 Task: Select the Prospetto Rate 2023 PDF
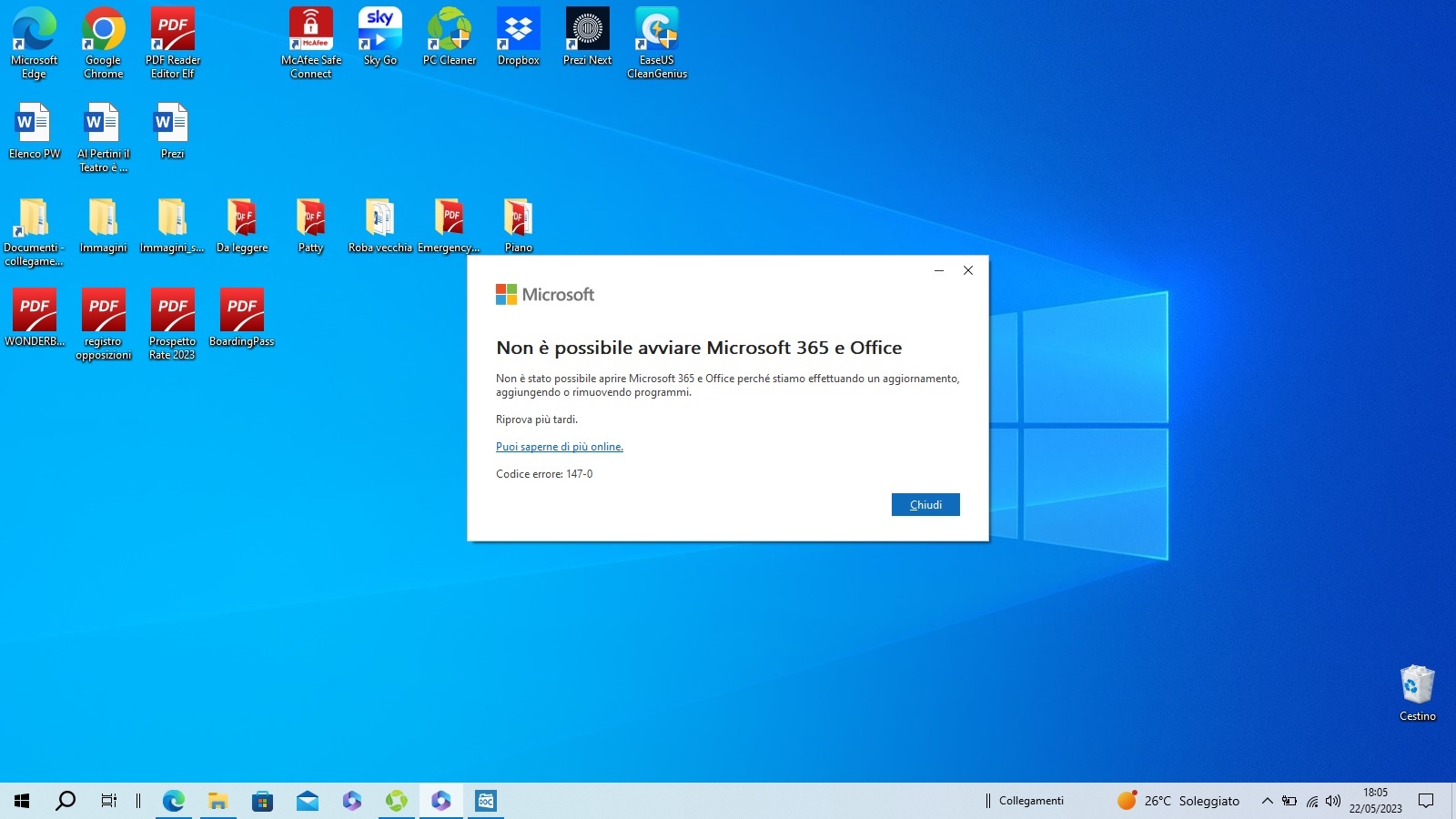(x=173, y=325)
